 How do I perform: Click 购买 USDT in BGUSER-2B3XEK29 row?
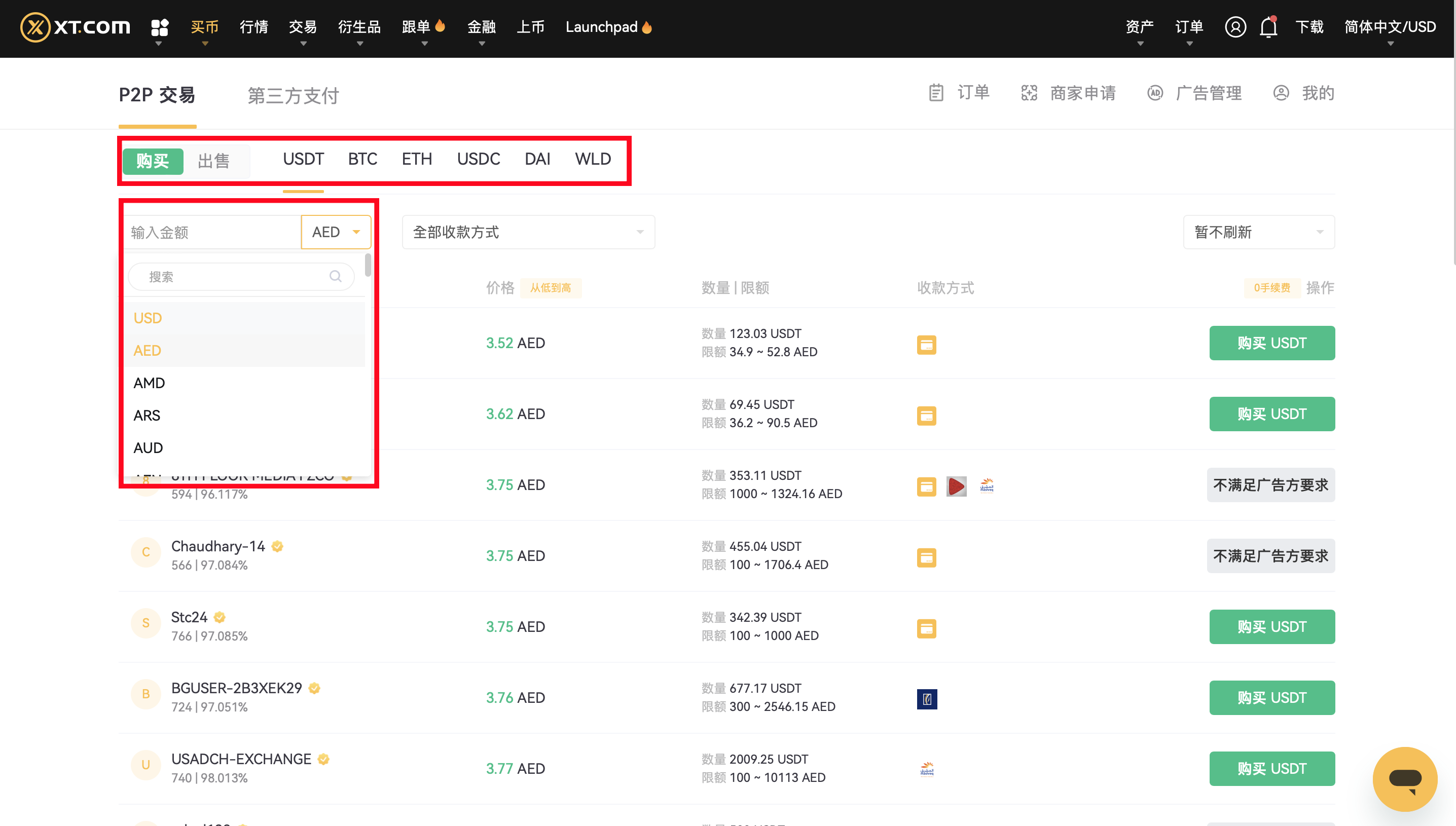[x=1271, y=697]
